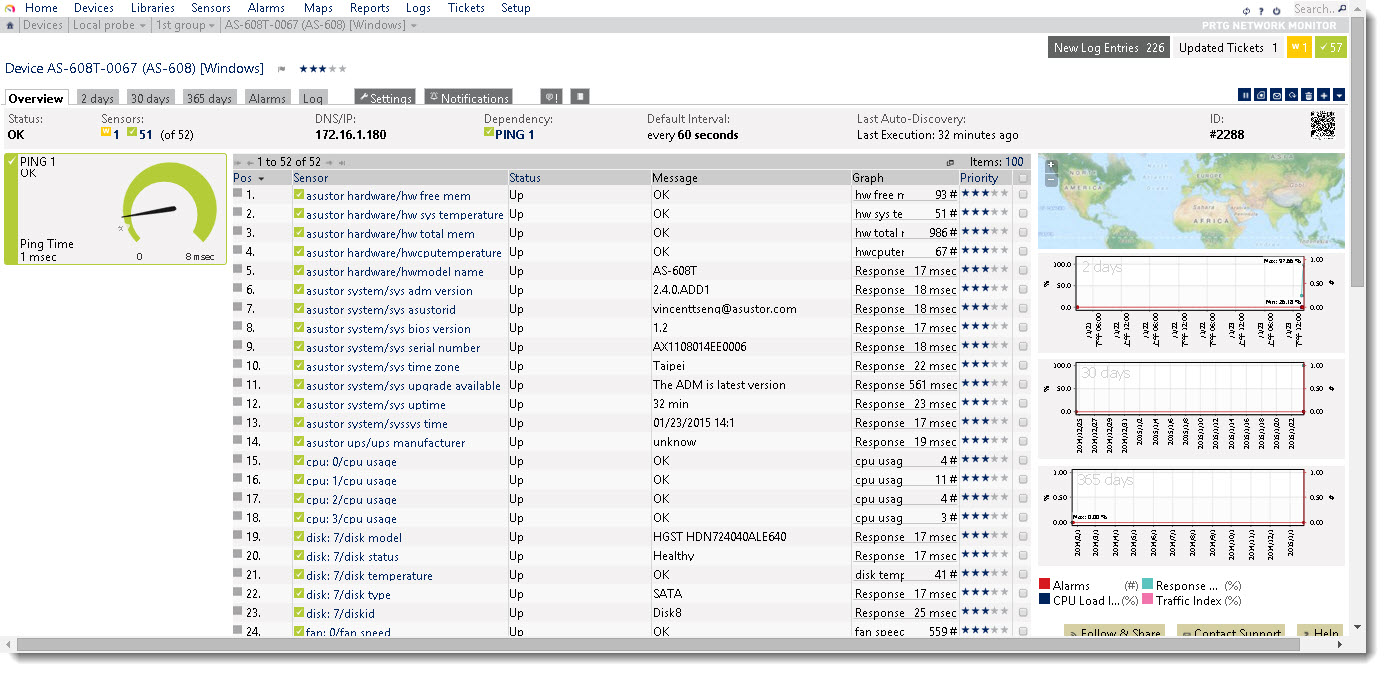The image size is (1386, 673).
Task: Check the box for sys uptime row
Action: (x=1023, y=404)
